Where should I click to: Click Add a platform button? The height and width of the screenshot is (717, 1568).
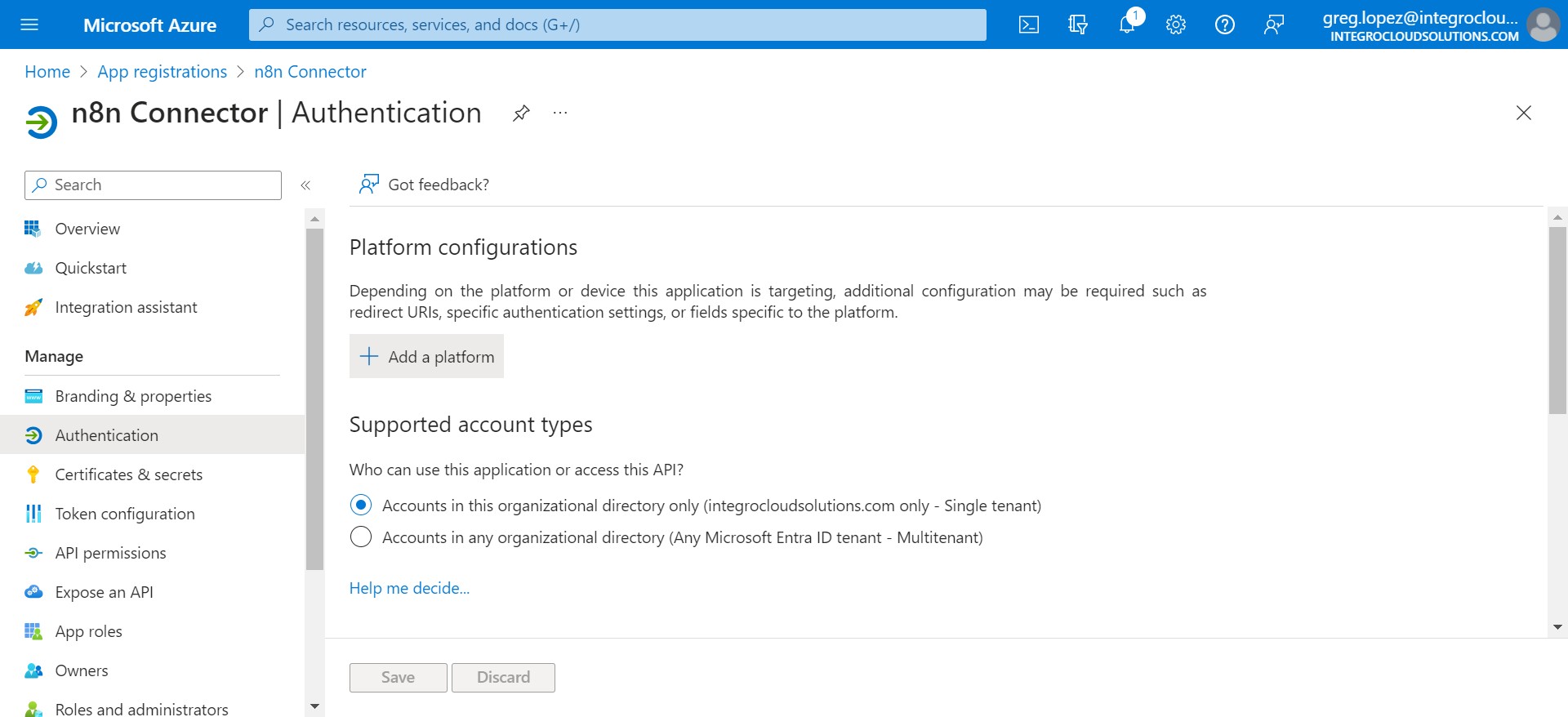[x=426, y=356]
